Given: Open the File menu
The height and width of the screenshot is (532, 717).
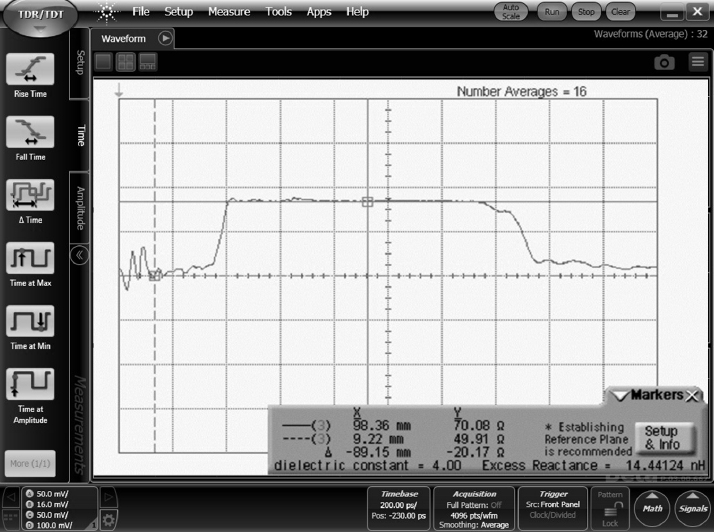Looking at the screenshot, I should (141, 11).
